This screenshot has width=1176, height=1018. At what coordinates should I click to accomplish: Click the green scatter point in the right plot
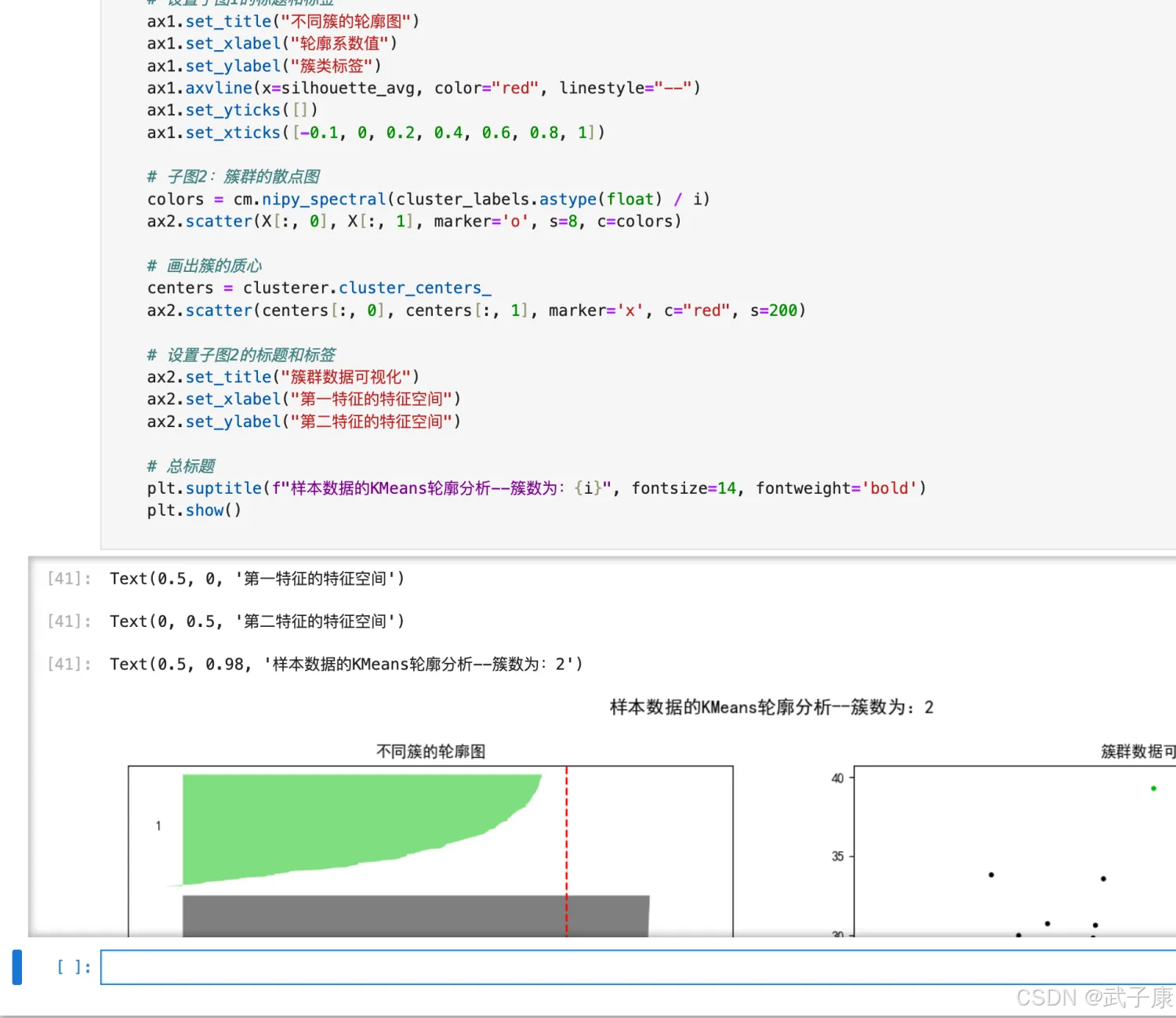1153,788
